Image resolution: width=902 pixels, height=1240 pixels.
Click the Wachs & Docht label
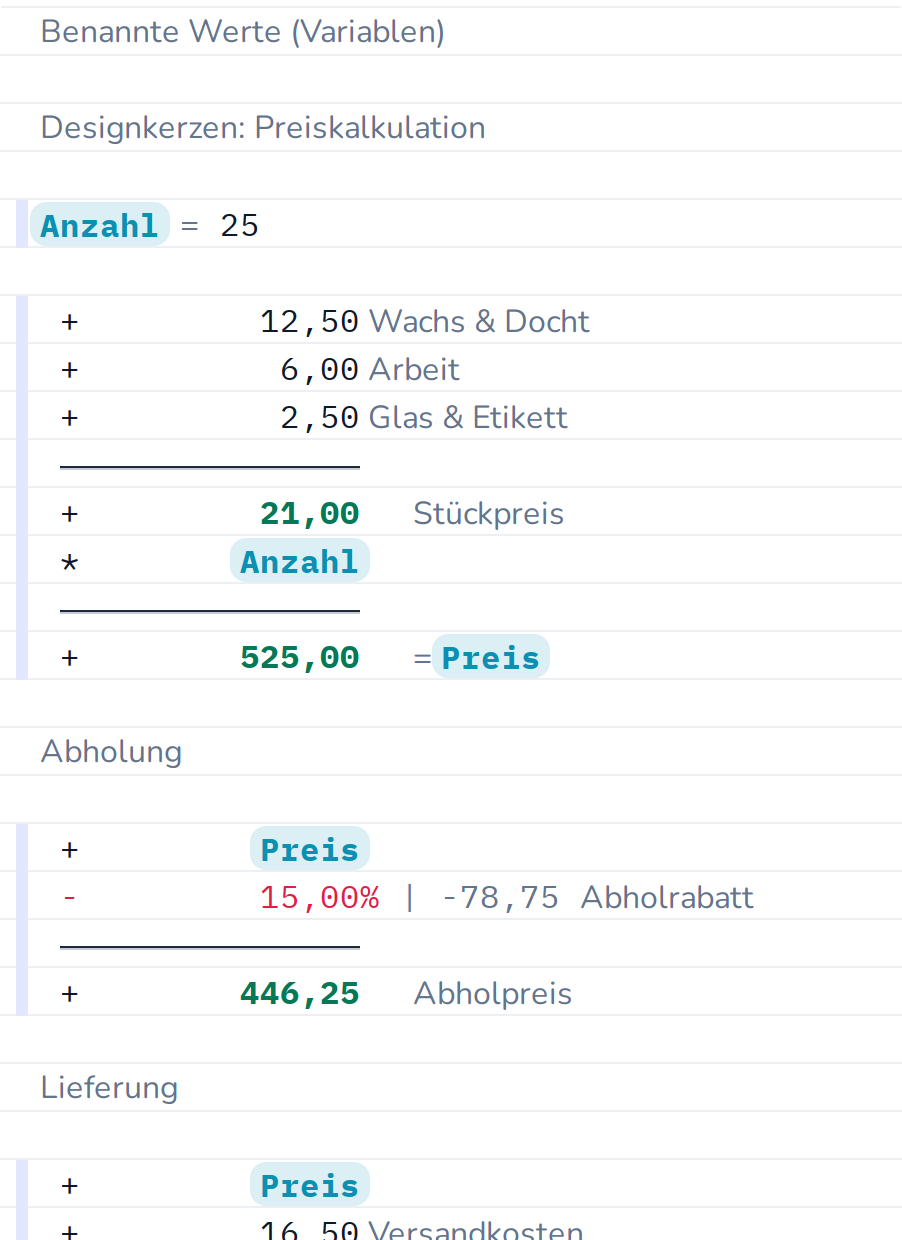(x=479, y=321)
